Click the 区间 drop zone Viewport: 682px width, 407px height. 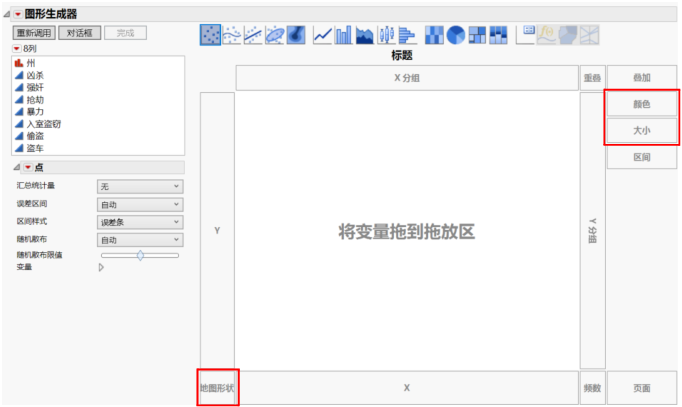[x=642, y=157]
